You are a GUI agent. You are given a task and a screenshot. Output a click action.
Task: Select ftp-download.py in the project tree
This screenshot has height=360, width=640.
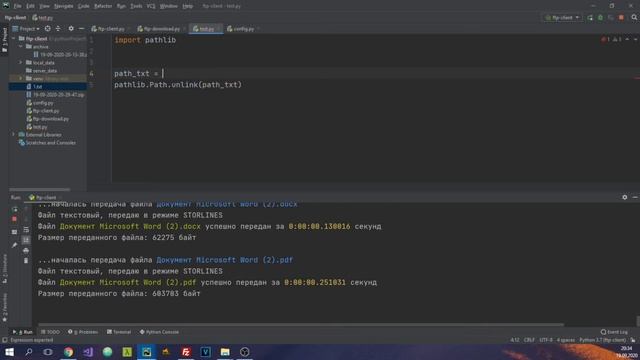(48, 119)
